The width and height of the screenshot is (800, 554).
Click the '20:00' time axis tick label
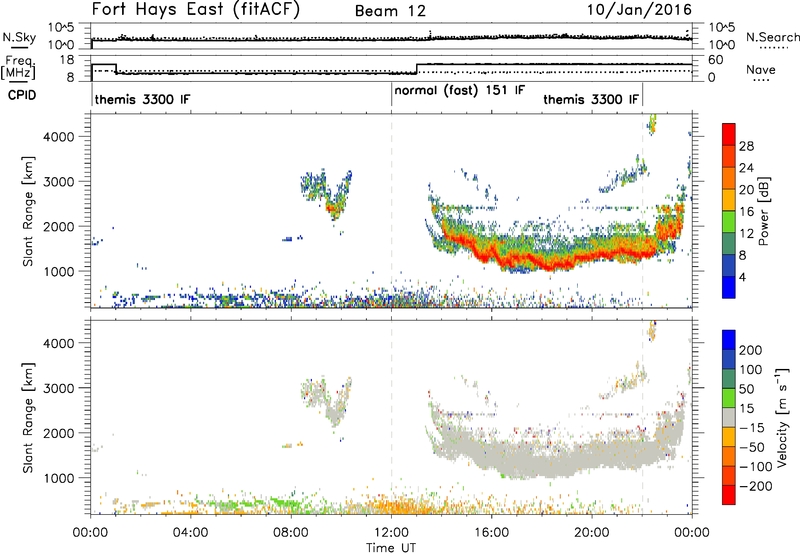pos(591,533)
